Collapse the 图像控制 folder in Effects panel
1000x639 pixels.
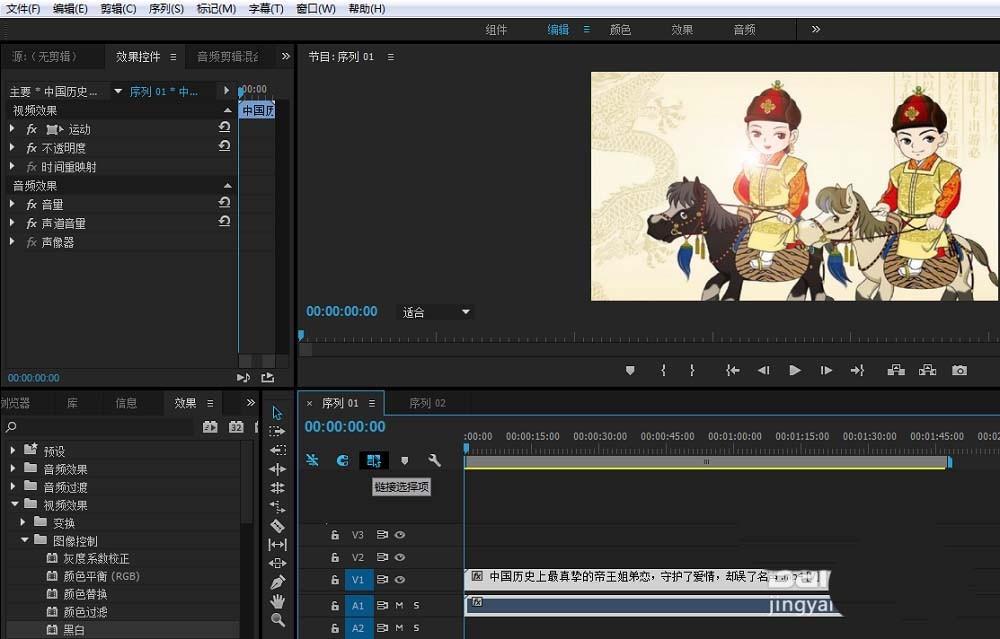[26, 540]
